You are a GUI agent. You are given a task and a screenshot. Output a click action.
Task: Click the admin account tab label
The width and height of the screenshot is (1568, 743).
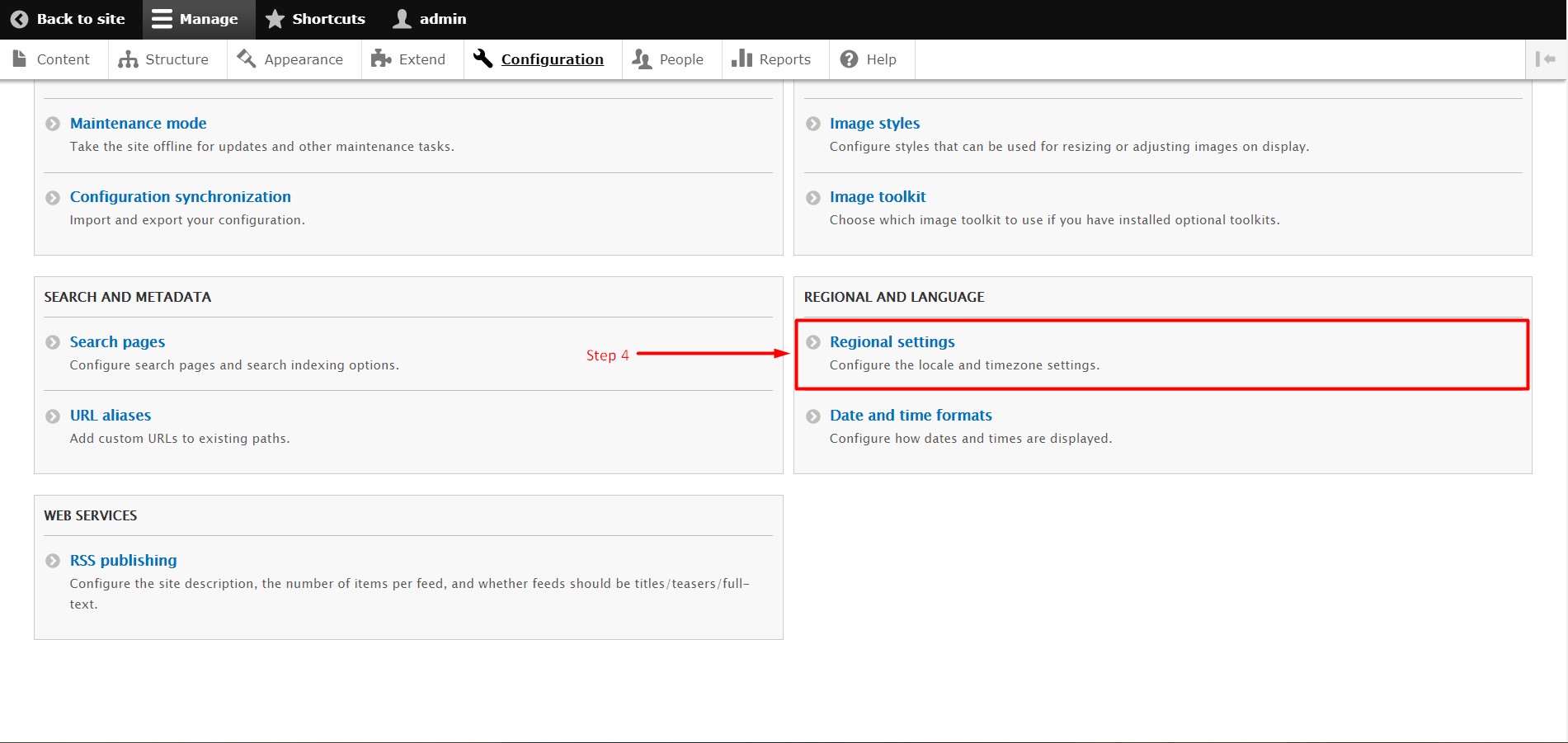[443, 19]
